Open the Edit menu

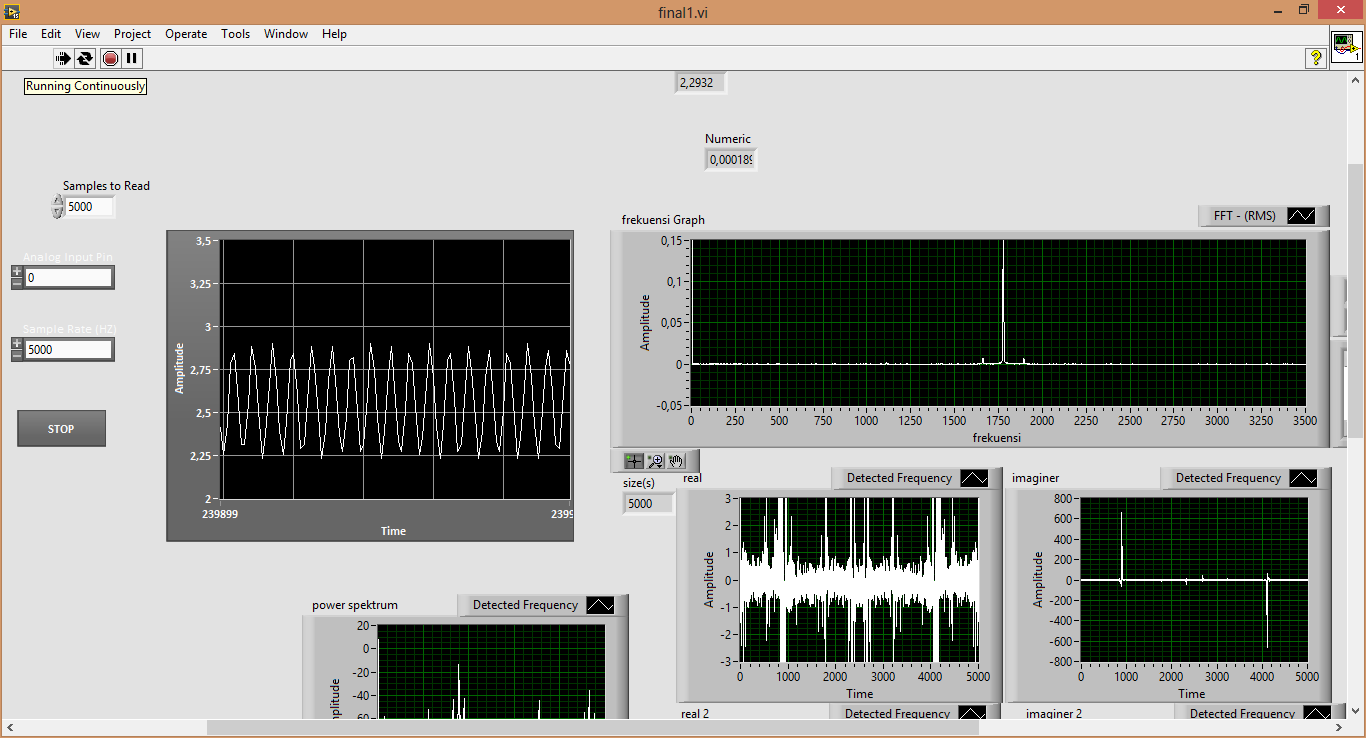[x=51, y=34]
